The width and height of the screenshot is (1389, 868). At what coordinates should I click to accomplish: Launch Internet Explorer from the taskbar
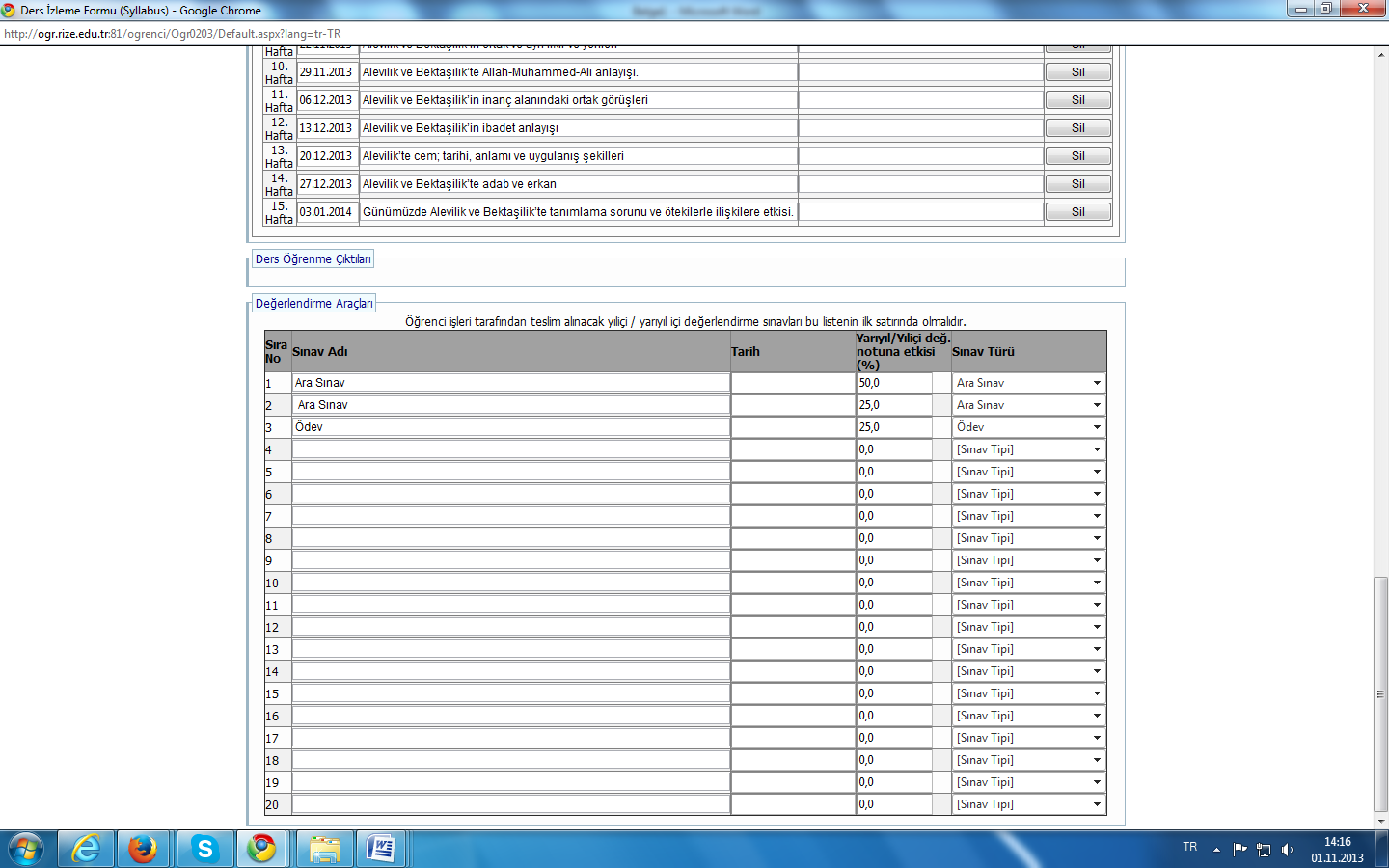pyautogui.click(x=86, y=849)
